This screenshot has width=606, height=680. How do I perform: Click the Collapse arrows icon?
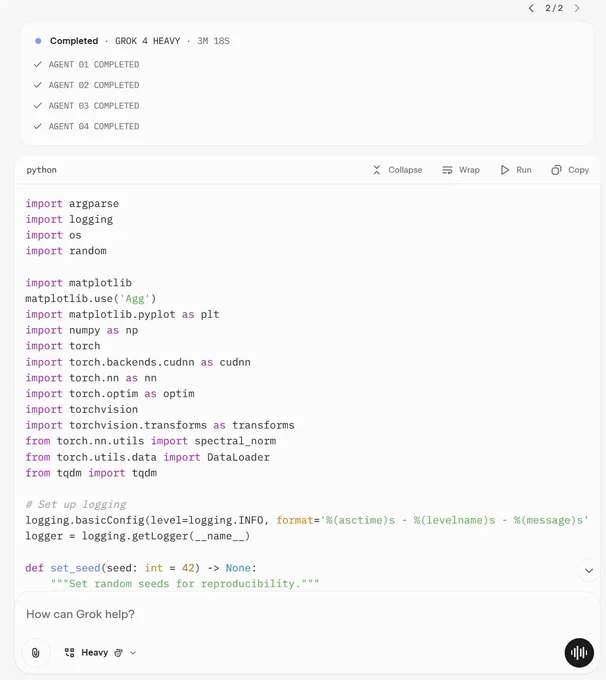(377, 170)
